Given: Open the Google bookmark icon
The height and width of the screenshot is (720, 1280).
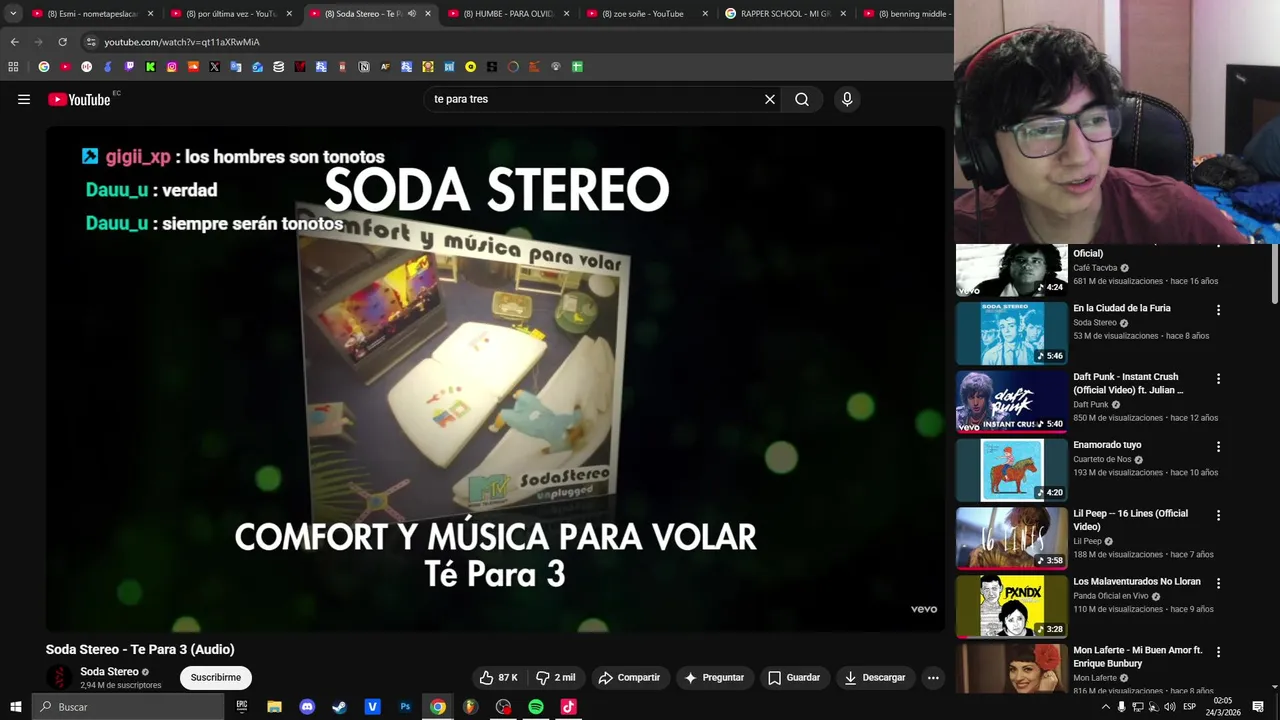Looking at the screenshot, I should tap(44, 67).
